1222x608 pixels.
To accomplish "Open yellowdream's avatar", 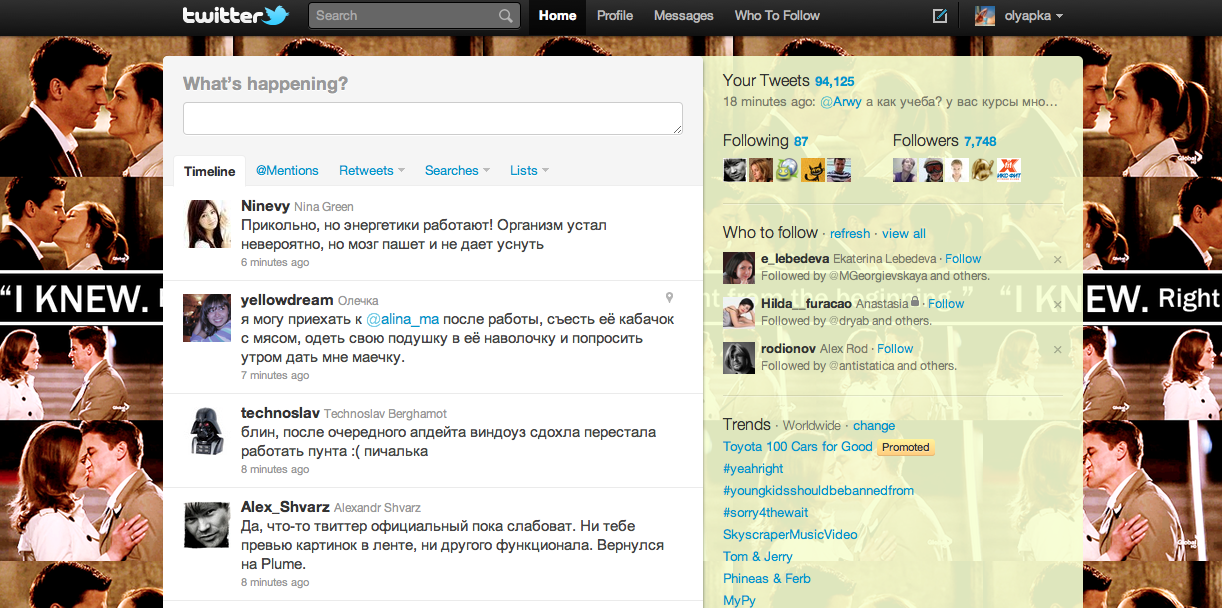I will click(x=207, y=318).
